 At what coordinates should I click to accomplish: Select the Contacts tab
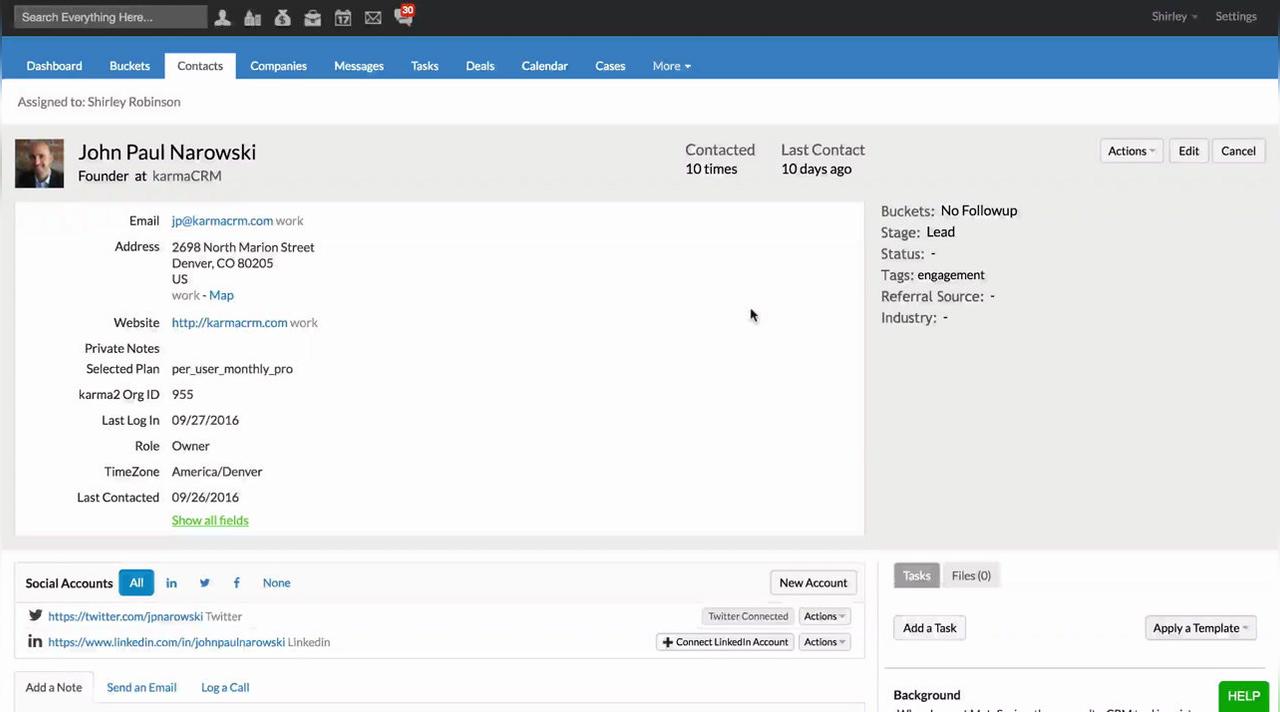(200, 66)
